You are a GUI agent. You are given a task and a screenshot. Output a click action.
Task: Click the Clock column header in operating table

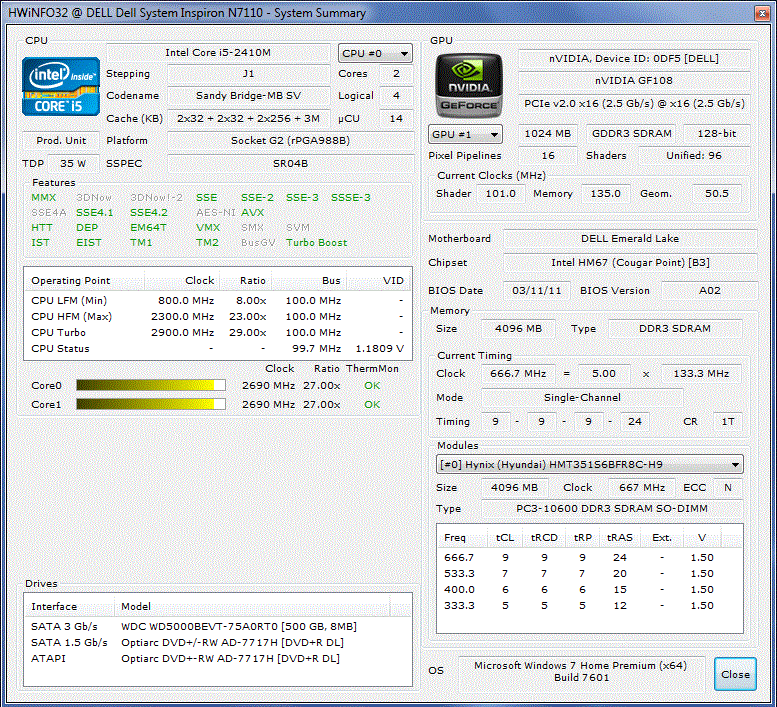[182, 280]
